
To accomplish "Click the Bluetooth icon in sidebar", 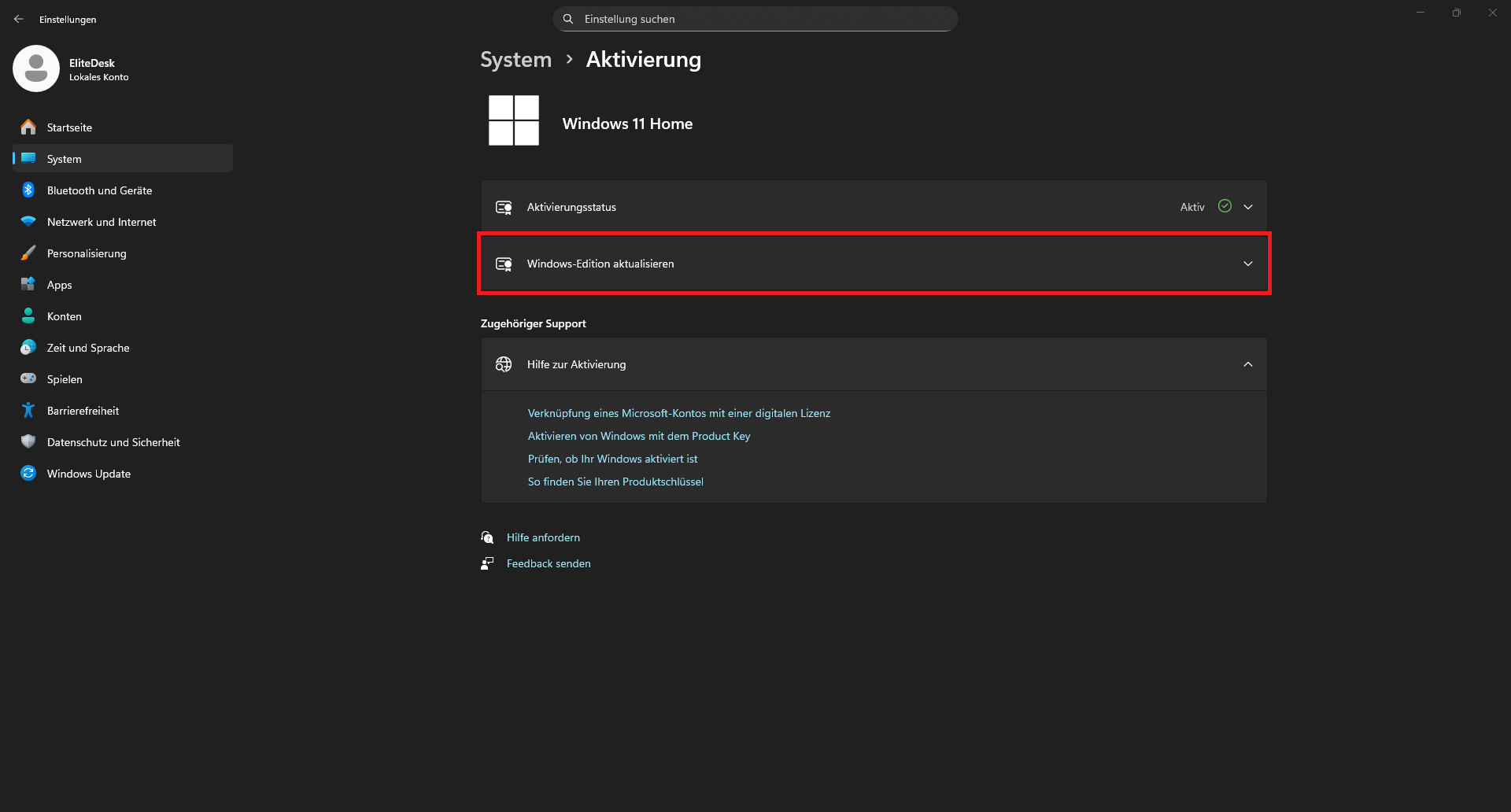I will pyautogui.click(x=28, y=190).
